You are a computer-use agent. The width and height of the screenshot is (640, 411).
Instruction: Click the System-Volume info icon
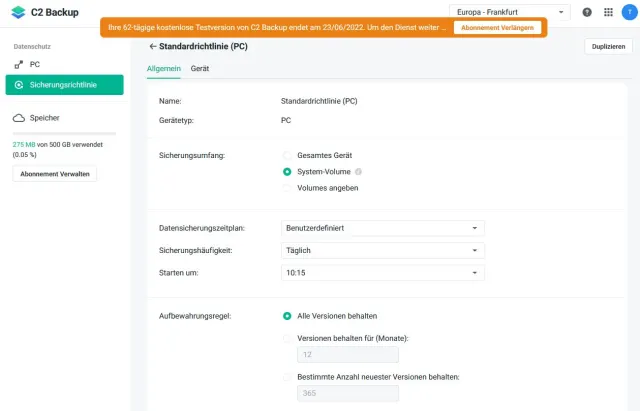point(358,171)
